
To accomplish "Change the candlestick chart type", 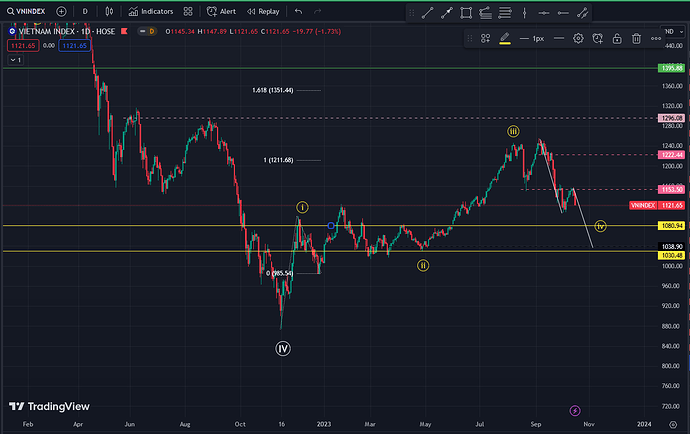I will 109,11.
